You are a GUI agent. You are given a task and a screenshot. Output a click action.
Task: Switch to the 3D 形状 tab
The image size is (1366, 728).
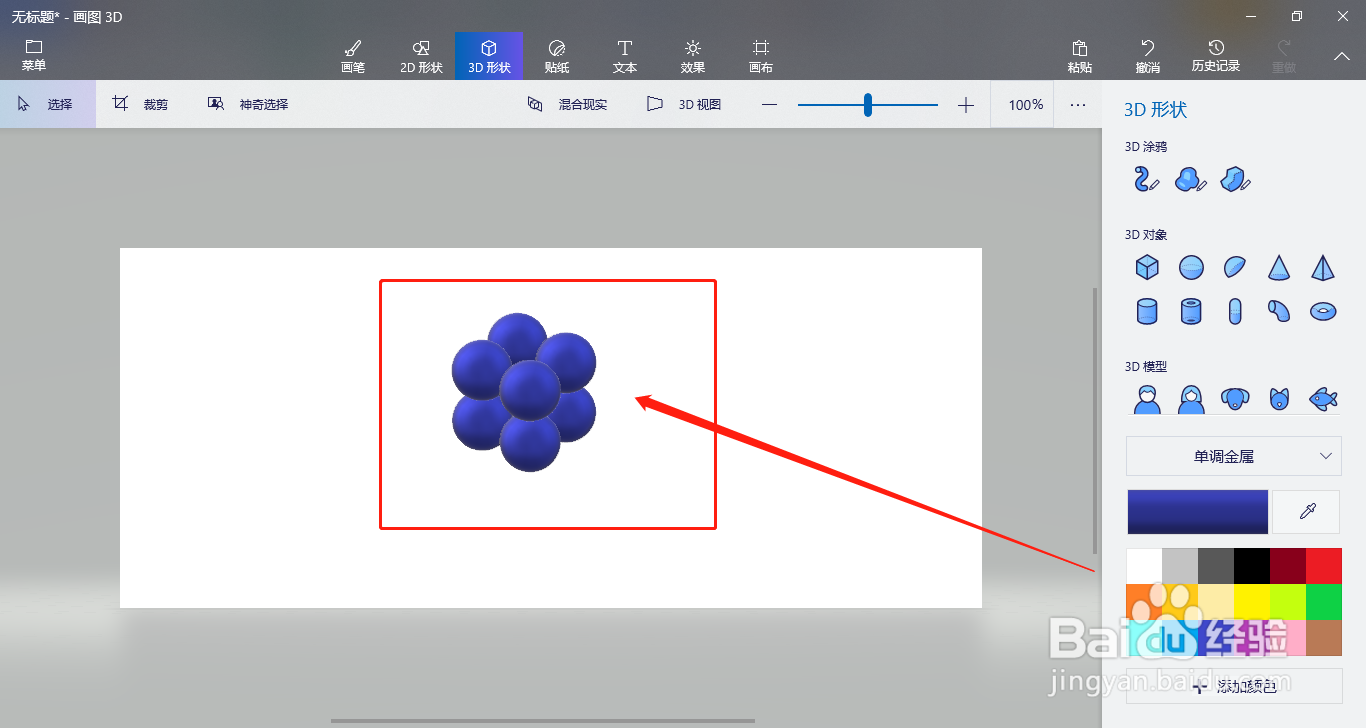tap(489, 56)
